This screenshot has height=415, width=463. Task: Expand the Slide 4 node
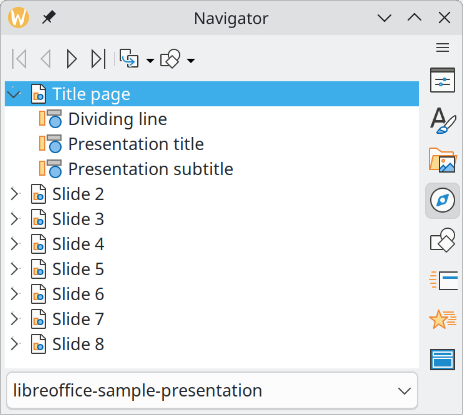[x=14, y=244]
